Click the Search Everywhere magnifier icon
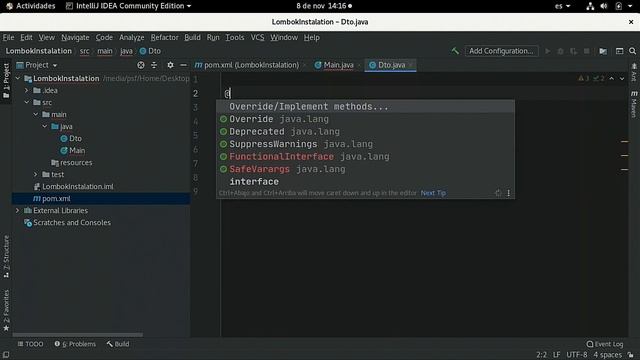Image resolution: width=640 pixels, height=360 pixels. 632,51
